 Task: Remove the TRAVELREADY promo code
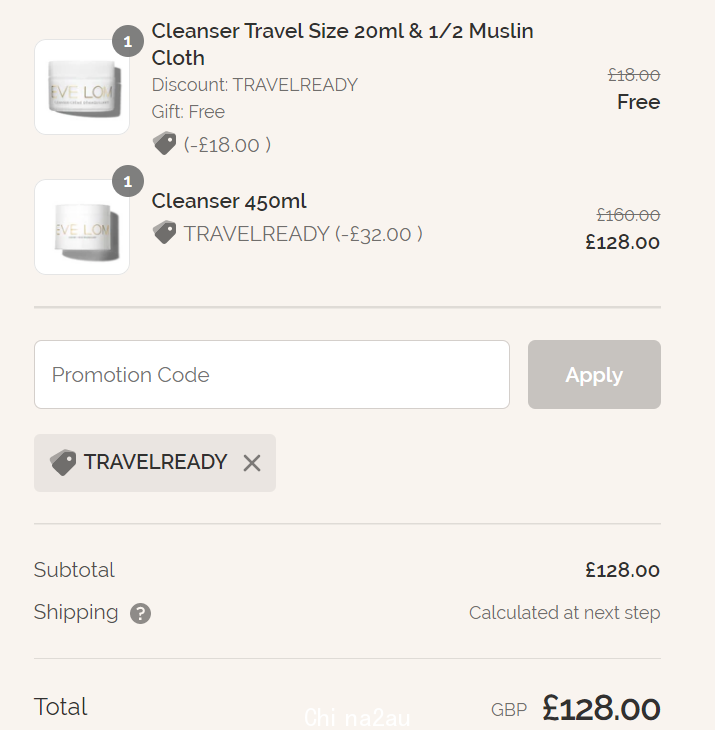coord(252,463)
